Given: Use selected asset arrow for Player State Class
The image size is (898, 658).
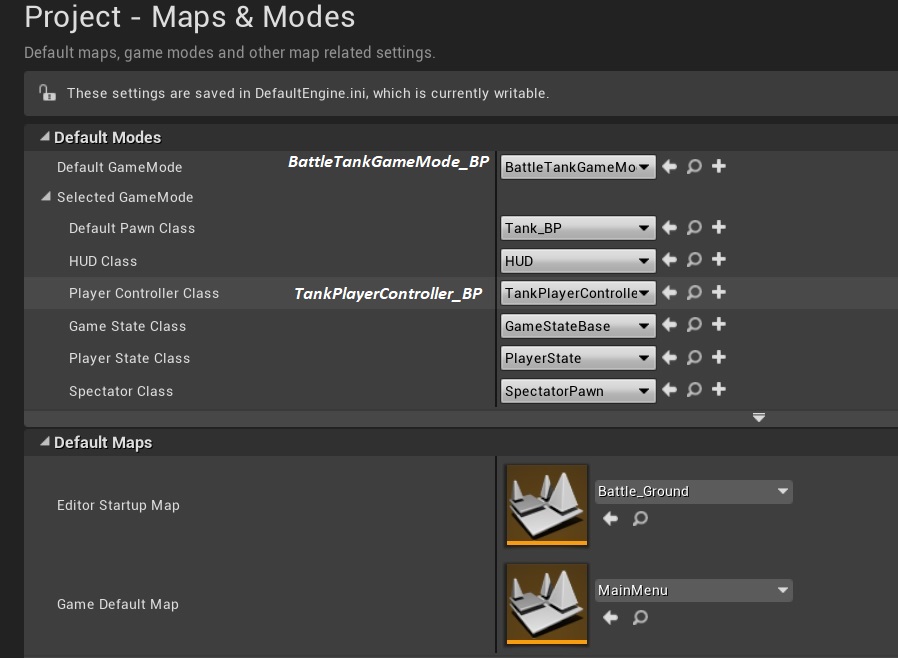Looking at the screenshot, I should point(670,358).
